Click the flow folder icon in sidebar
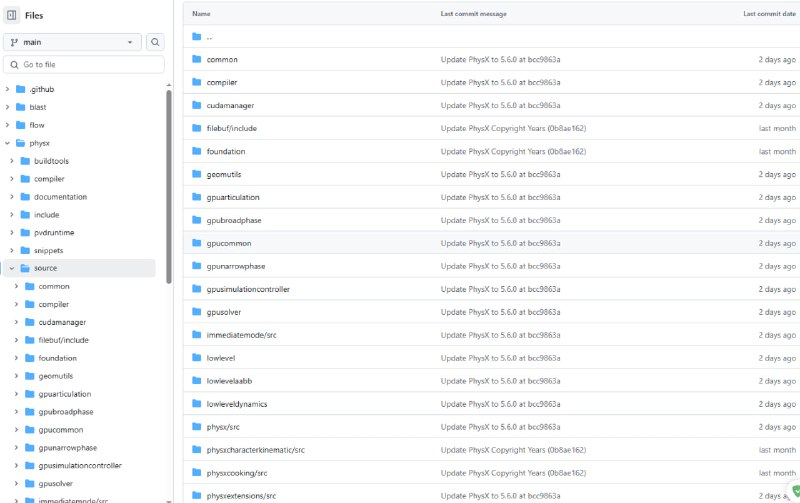Viewport: 800px width, 503px height. pyautogui.click(x=20, y=125)
